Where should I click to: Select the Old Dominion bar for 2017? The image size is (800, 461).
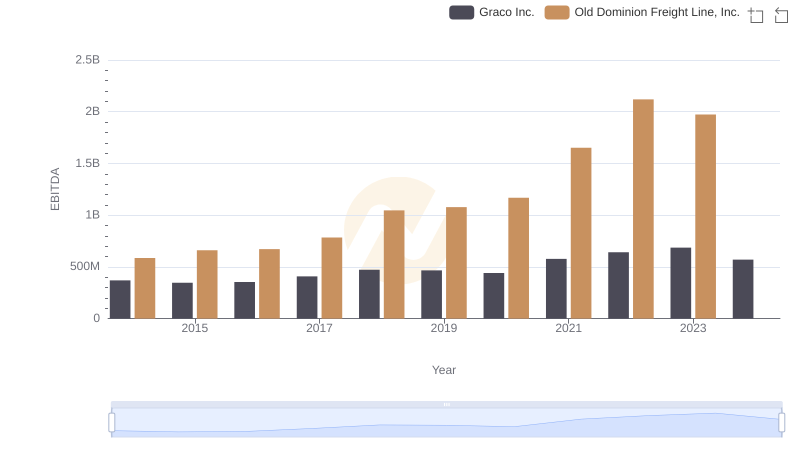[x=332, y=278]
